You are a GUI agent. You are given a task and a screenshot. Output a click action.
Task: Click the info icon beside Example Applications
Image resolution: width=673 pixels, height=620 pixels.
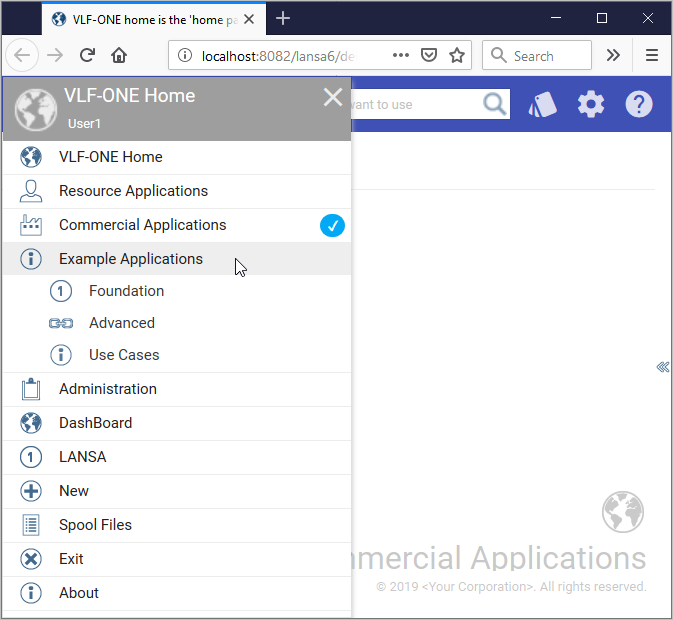[31, 259]
